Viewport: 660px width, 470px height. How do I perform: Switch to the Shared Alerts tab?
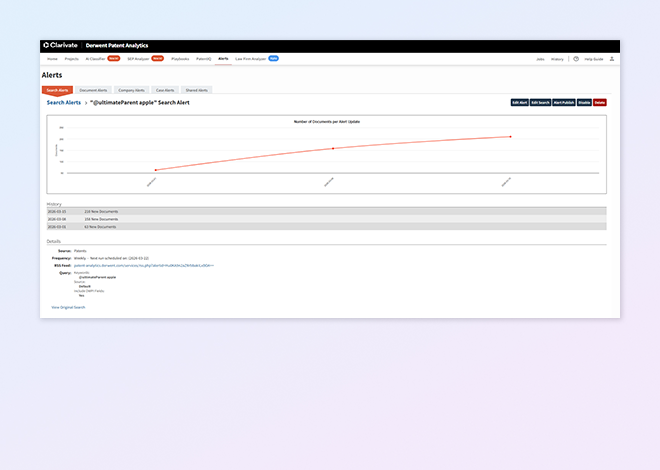tap(197, 90)
